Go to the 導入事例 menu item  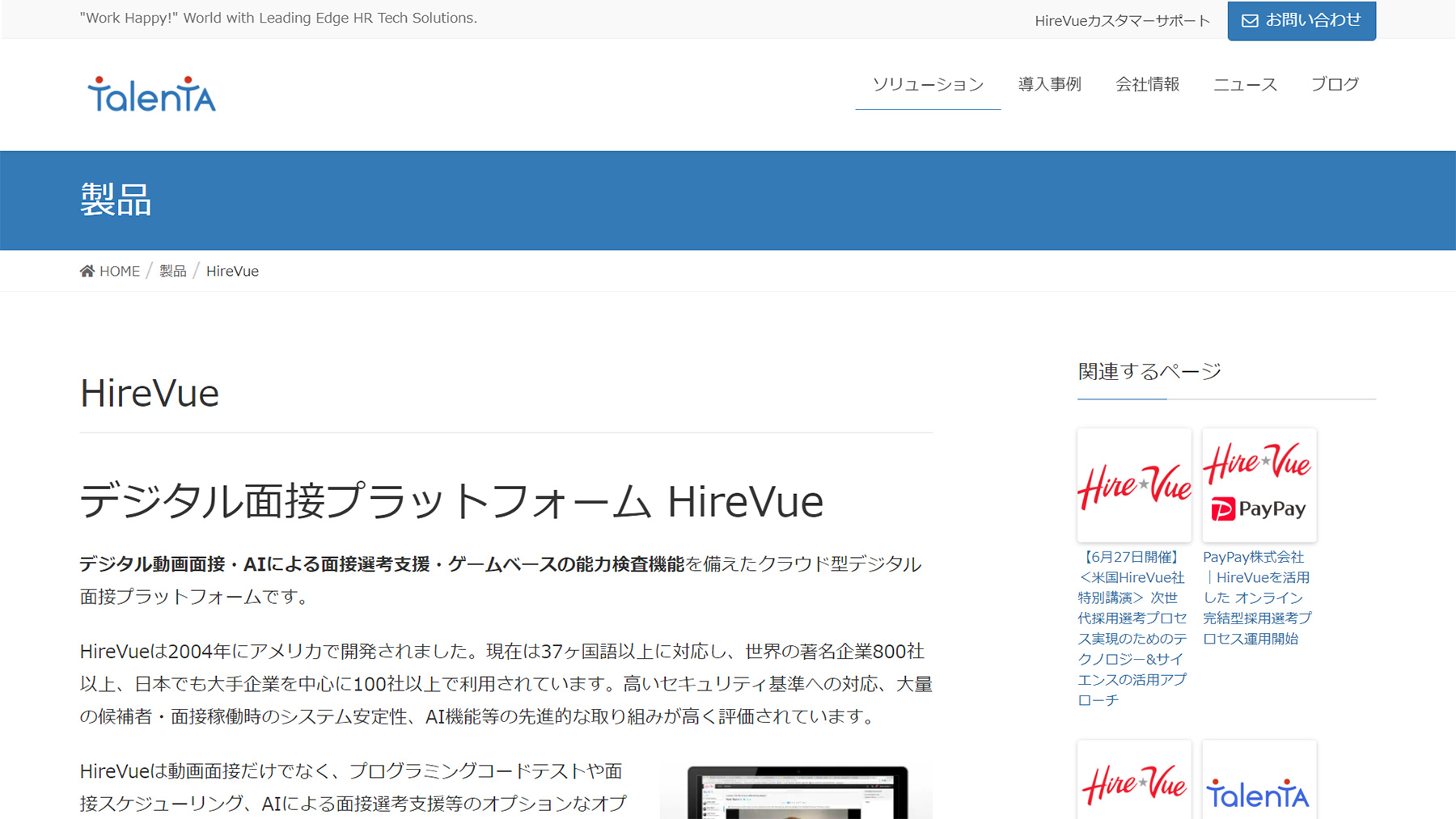point(1049,84)
